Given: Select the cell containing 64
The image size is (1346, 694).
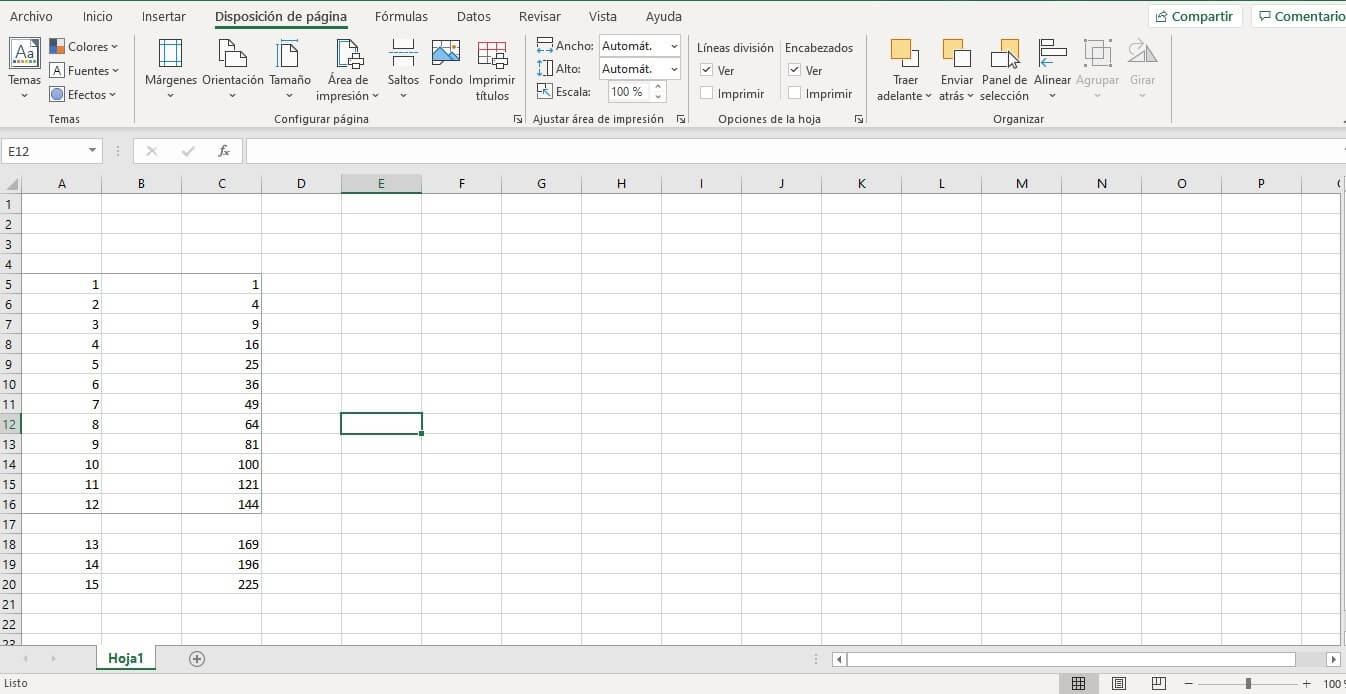Looking at the screenshot, I should (221, 424).
